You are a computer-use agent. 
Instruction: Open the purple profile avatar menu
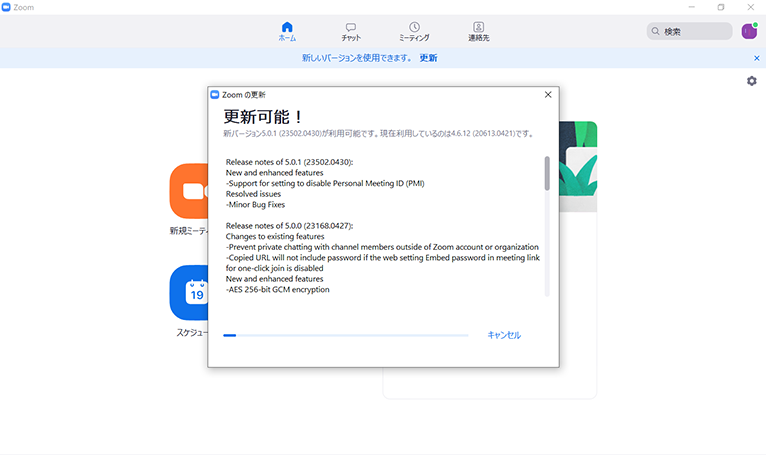coord(749,31)
